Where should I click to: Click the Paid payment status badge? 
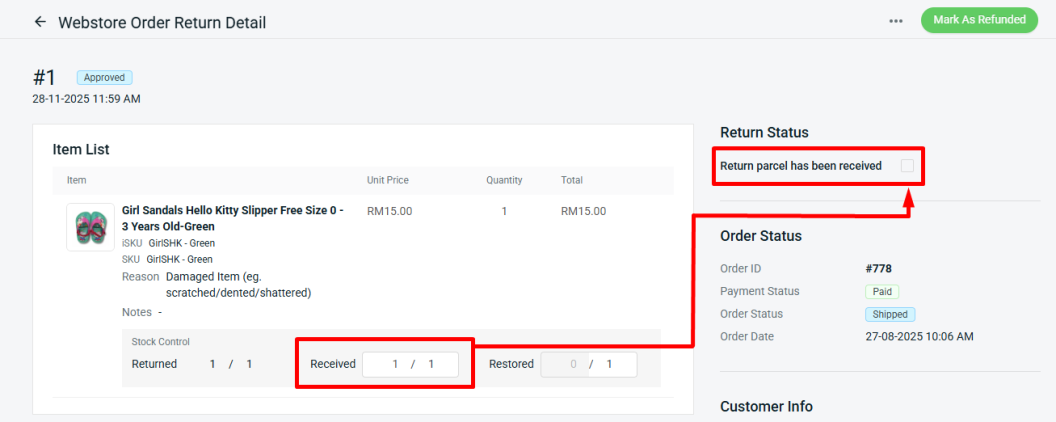882,291
